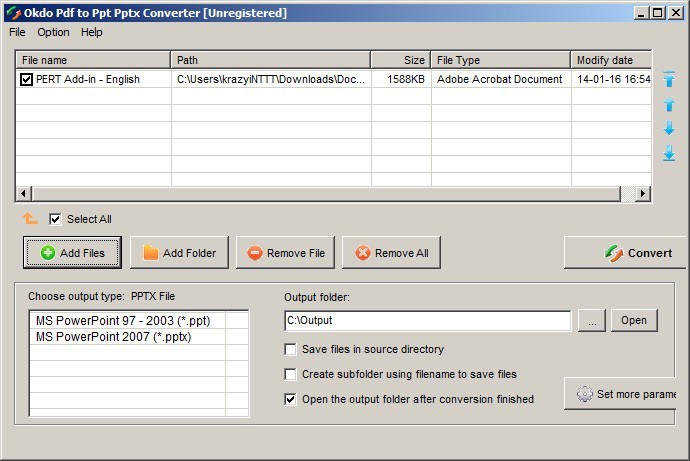Move file to top with top arrow icon
690x461 pixels.
click(669, 79)
